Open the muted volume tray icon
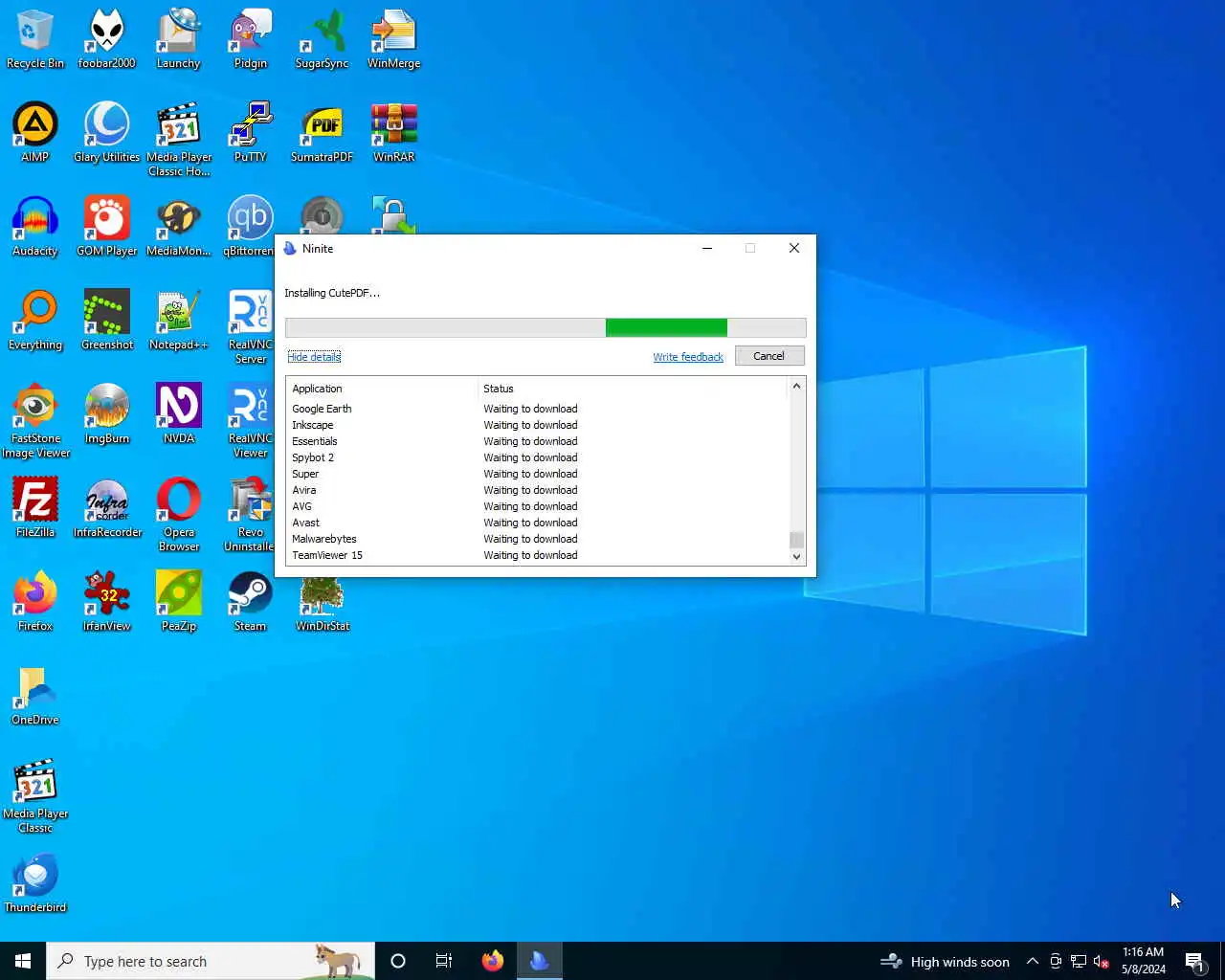 click(1102, 961)
